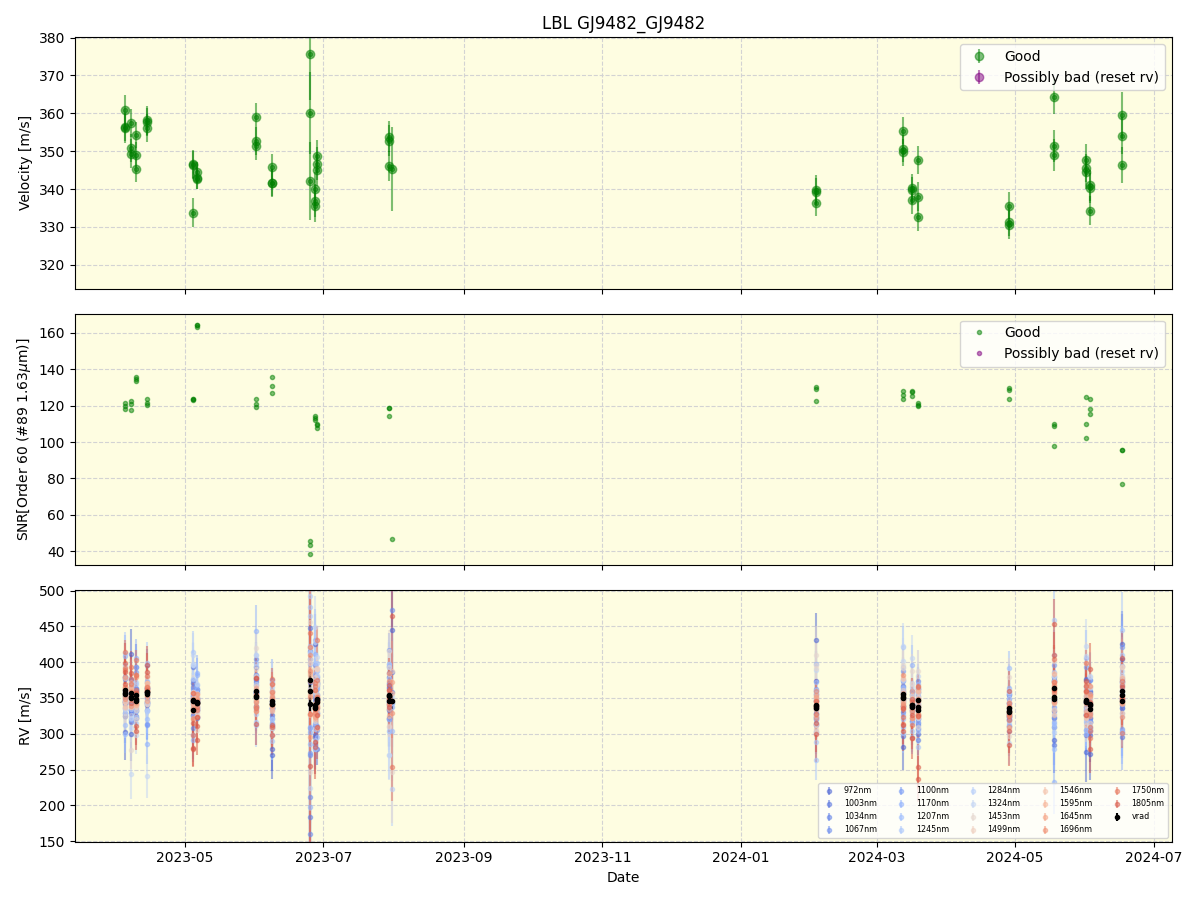The image size is (1200, 900).
Task: Click the 160 tick on SNR axis
Action: click(53, 333)
